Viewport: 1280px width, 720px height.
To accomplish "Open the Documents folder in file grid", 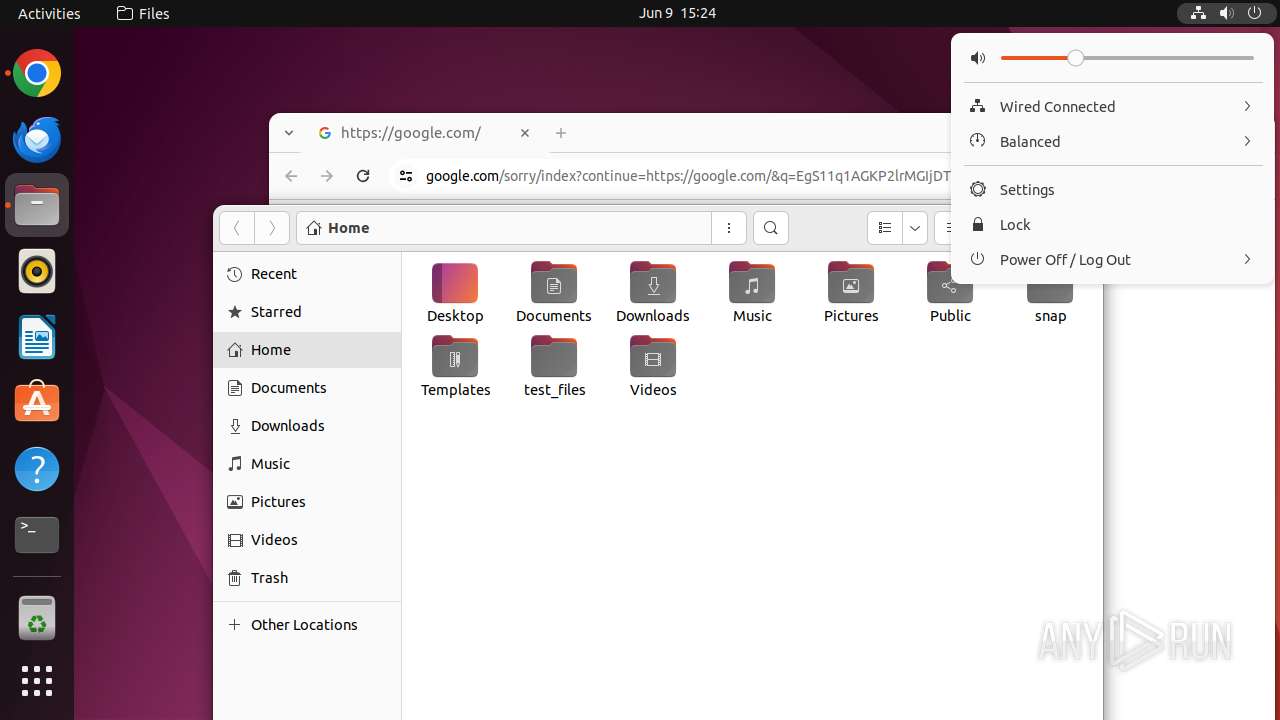I will (554, 293).
